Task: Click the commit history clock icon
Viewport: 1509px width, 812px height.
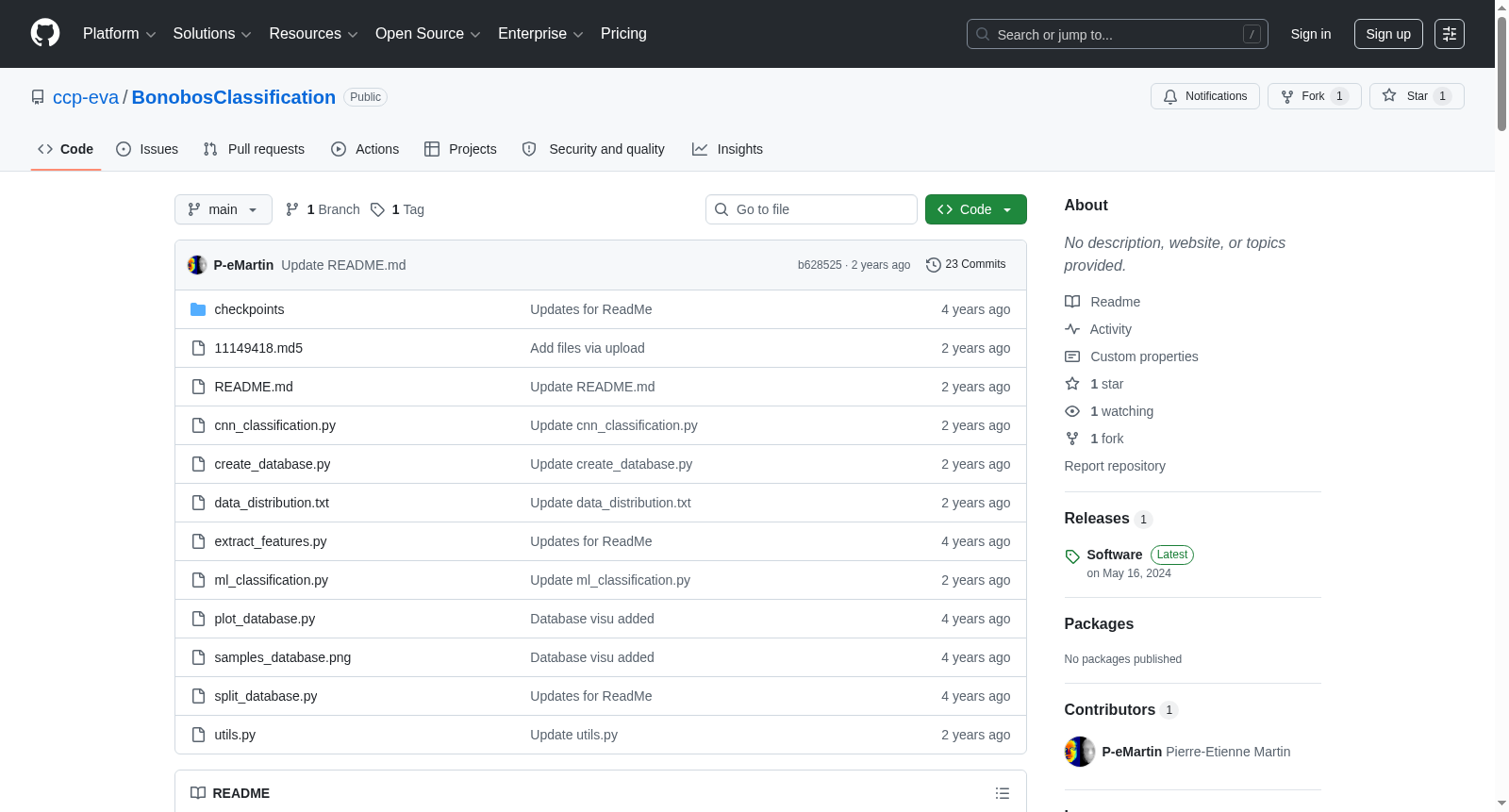Action: pos(934,265)
